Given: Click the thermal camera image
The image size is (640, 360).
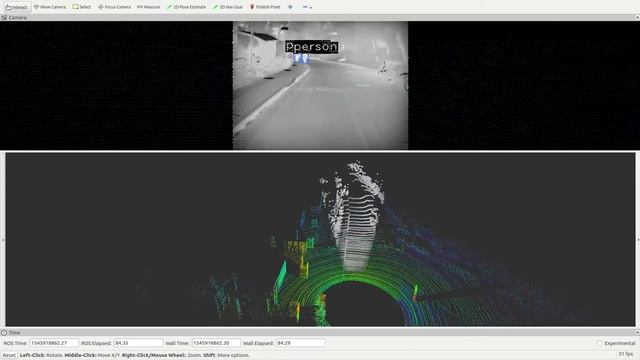Looking at the screenshot, I should pos(320,85).
